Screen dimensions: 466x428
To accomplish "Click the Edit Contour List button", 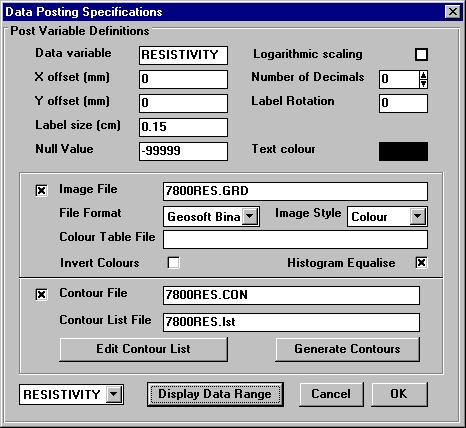I will (144, 349).
